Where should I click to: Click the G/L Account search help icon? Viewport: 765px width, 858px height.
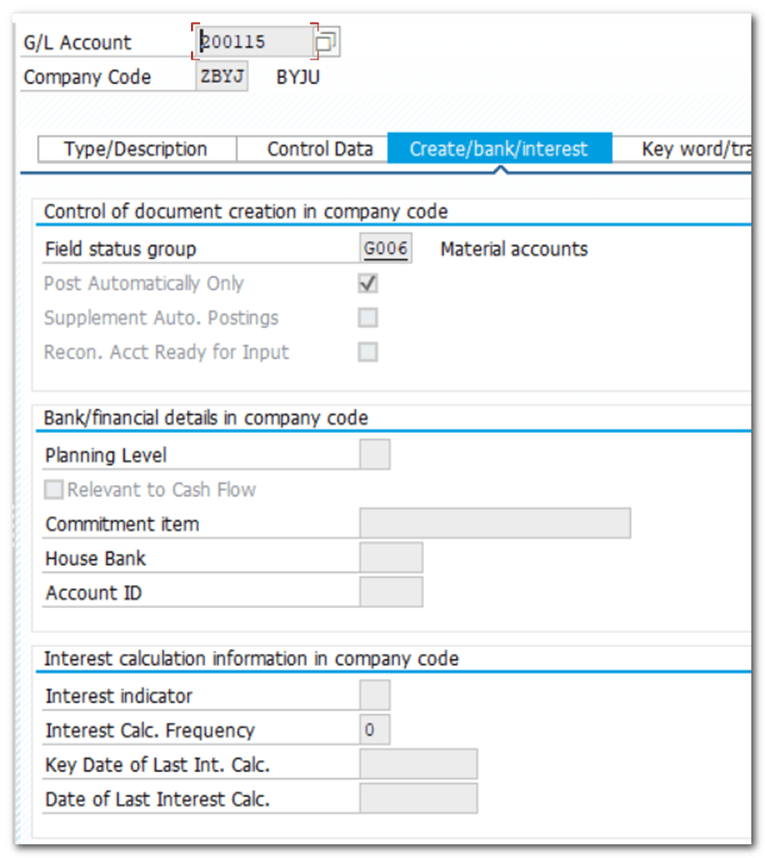(326, 42)
